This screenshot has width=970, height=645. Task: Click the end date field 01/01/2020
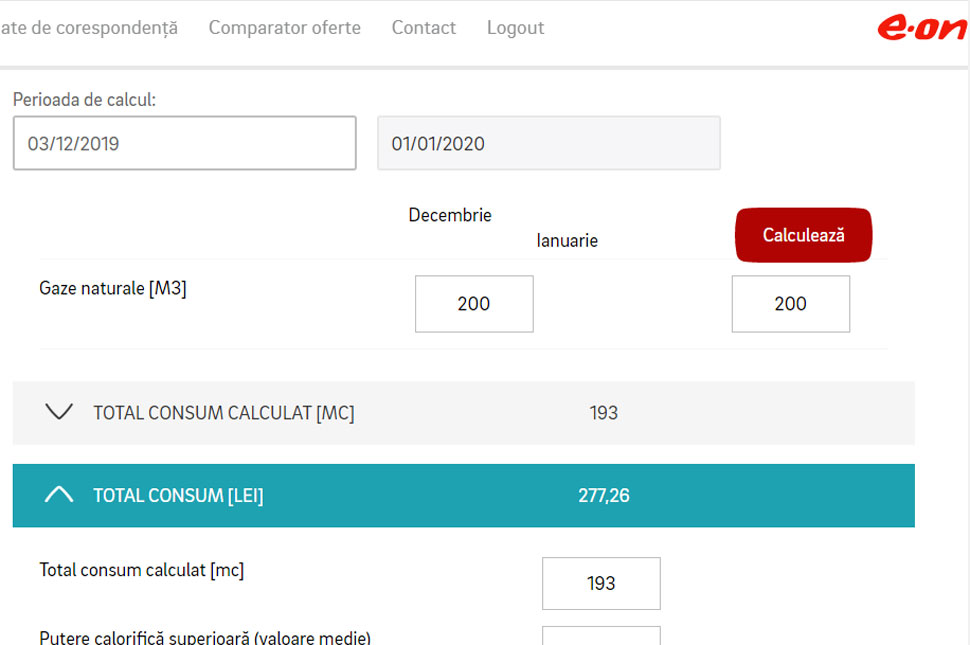coord(548,143)
